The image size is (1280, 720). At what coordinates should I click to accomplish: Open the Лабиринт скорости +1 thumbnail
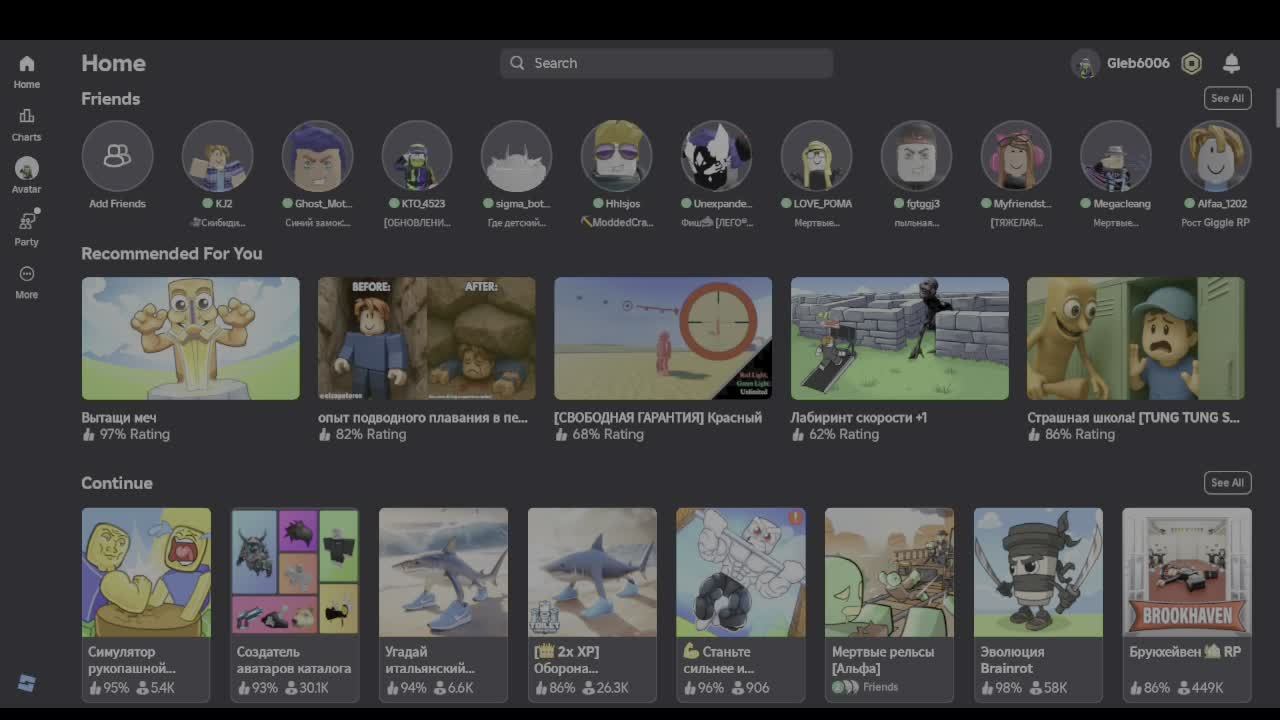900,339
